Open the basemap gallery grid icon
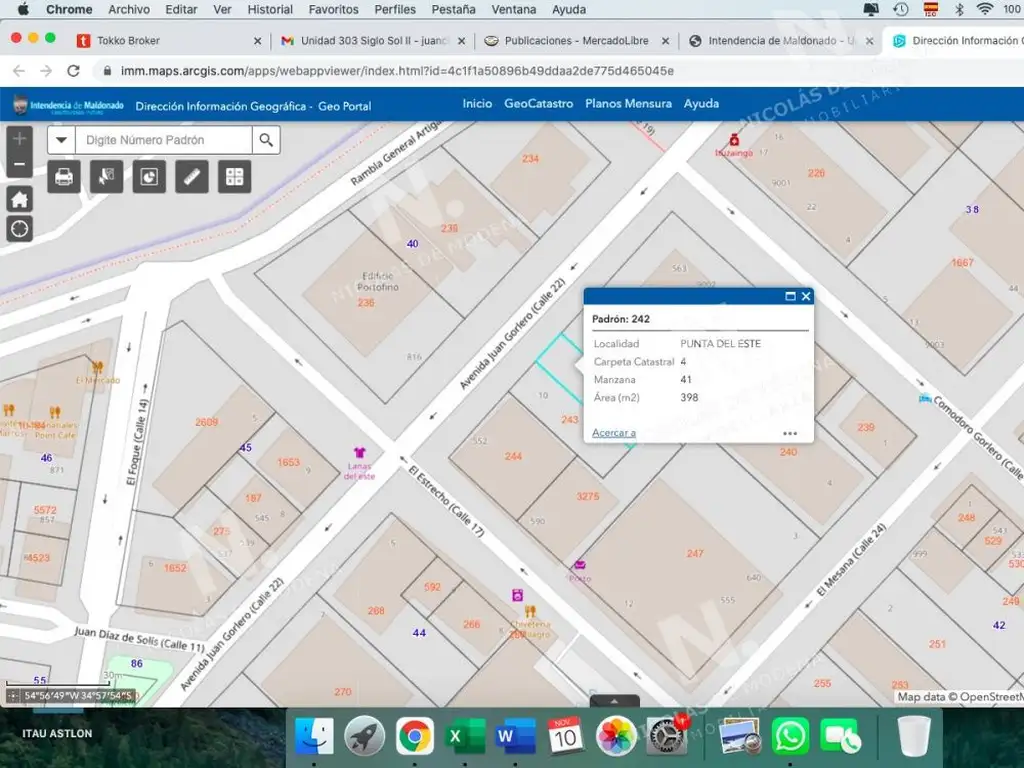The height and width of the screenshot is (768, 1024). coord(234,177)
